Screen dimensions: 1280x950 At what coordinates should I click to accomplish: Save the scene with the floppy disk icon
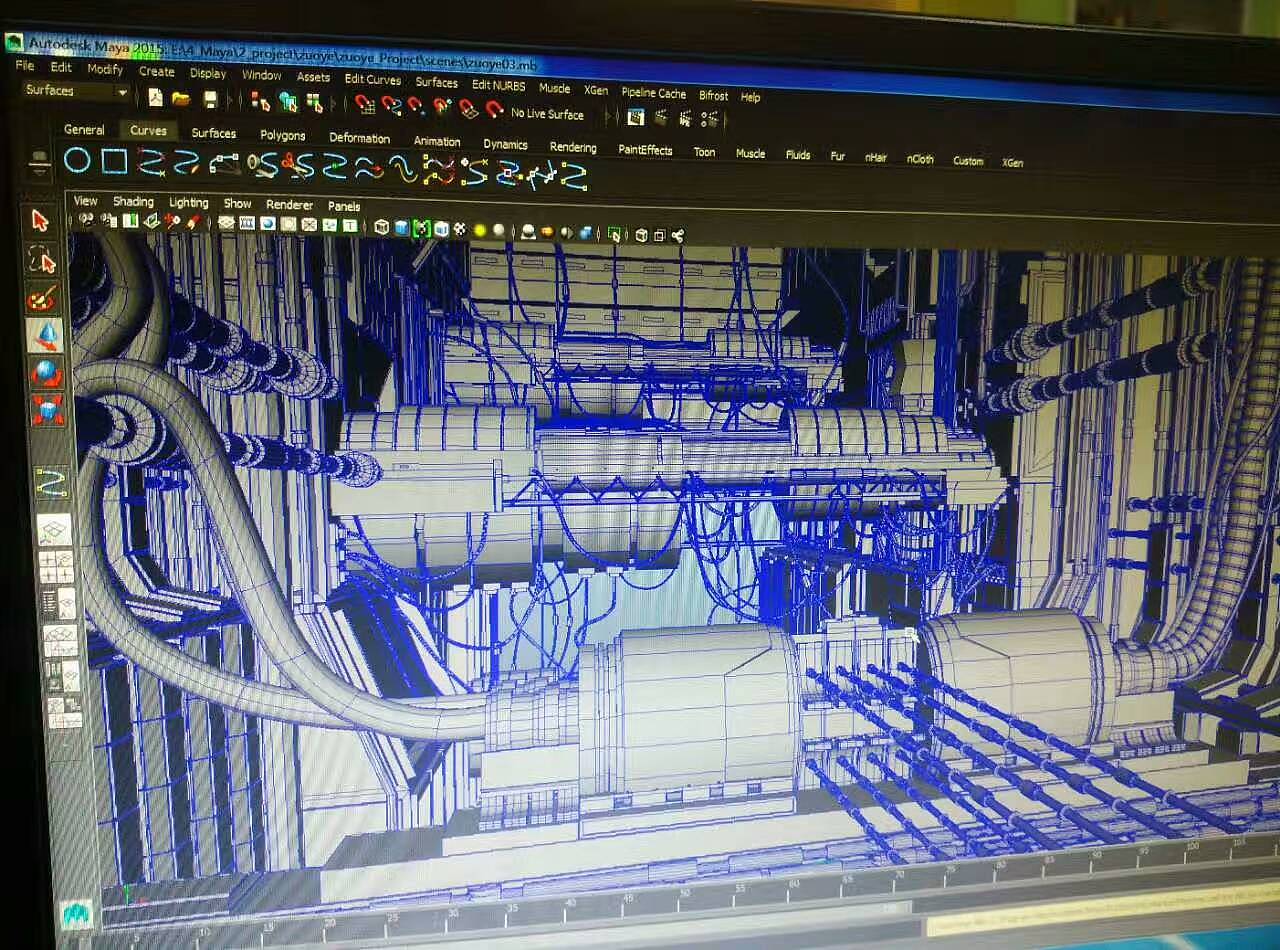[x=210, y=99]
